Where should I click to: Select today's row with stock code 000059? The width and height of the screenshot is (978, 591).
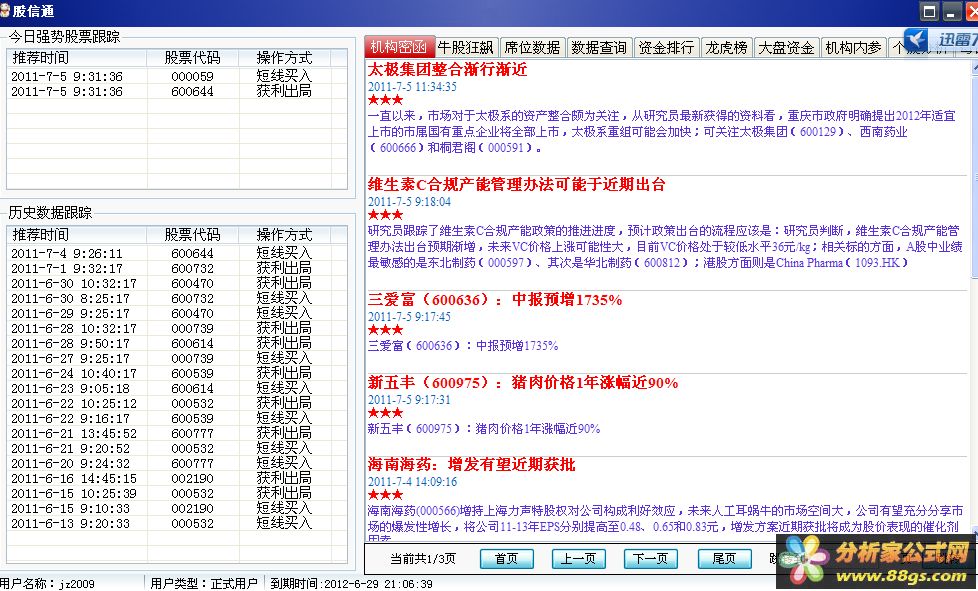click(x=177, y=77)
